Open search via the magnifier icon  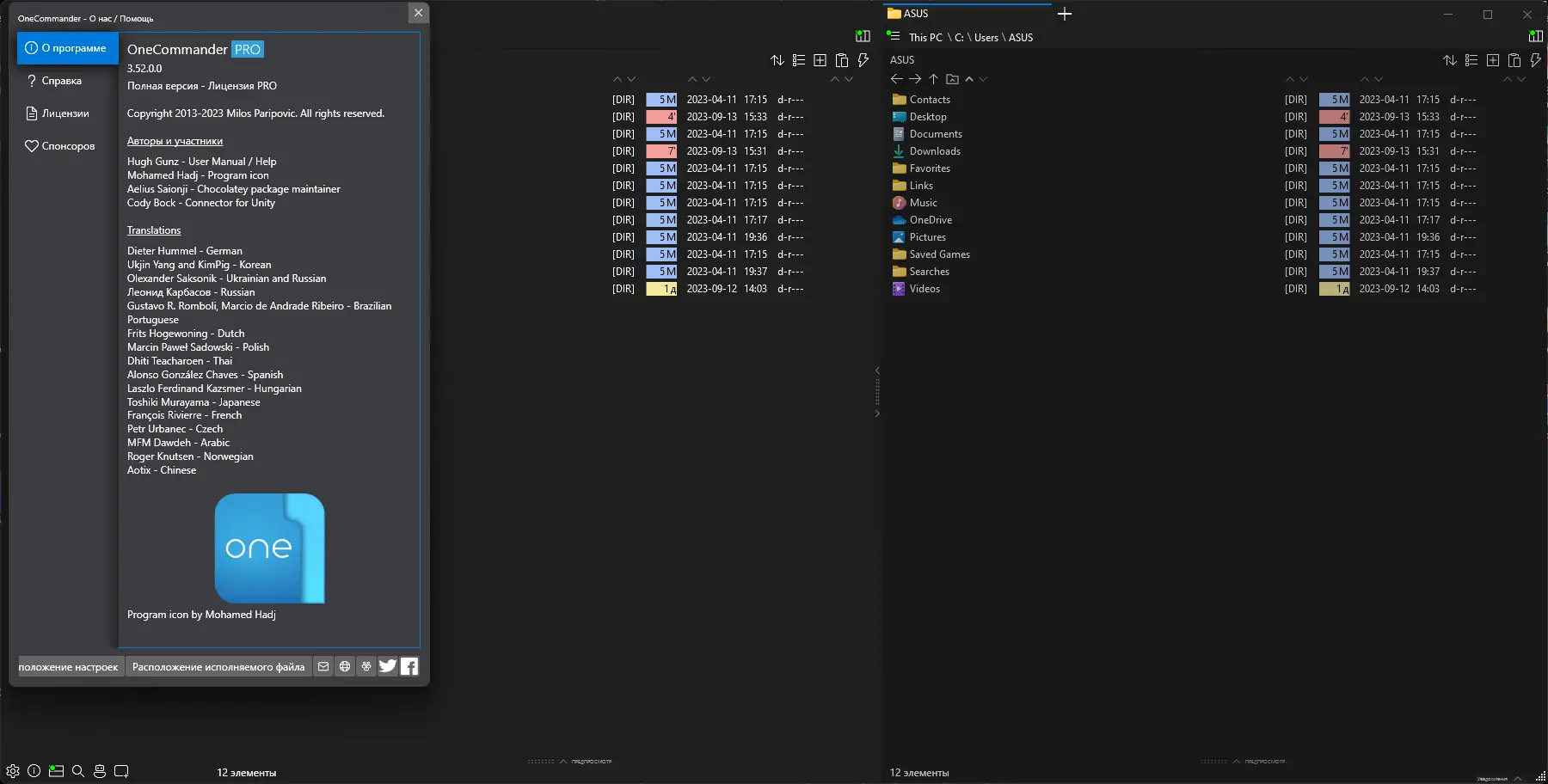(x=78, y=771)
